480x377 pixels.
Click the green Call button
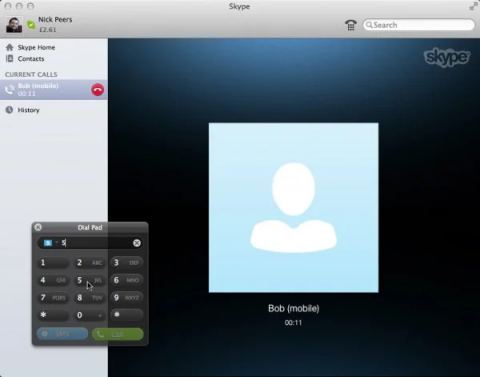click(118, 334)
